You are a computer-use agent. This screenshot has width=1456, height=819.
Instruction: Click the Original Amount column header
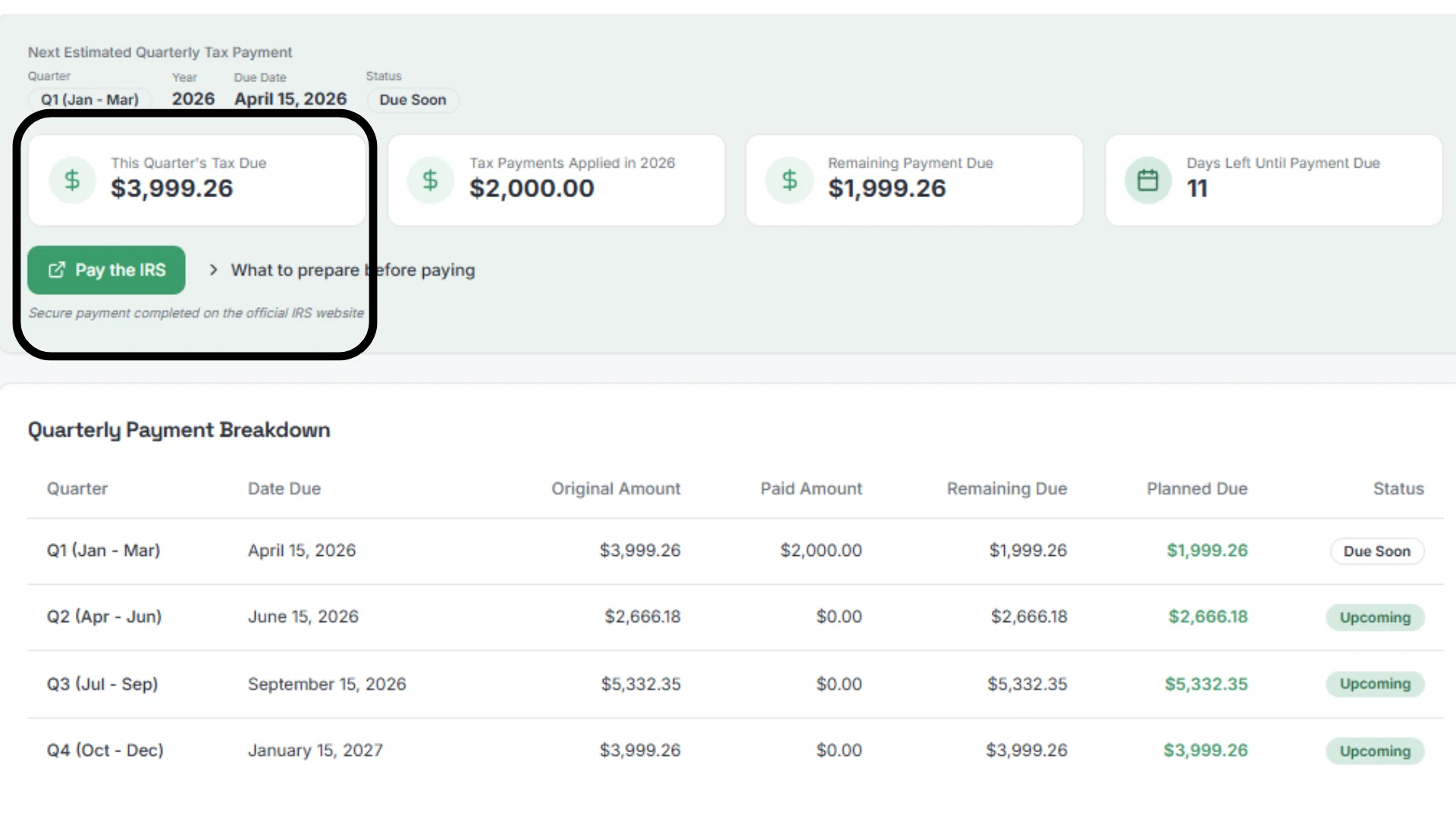(616, 489)
